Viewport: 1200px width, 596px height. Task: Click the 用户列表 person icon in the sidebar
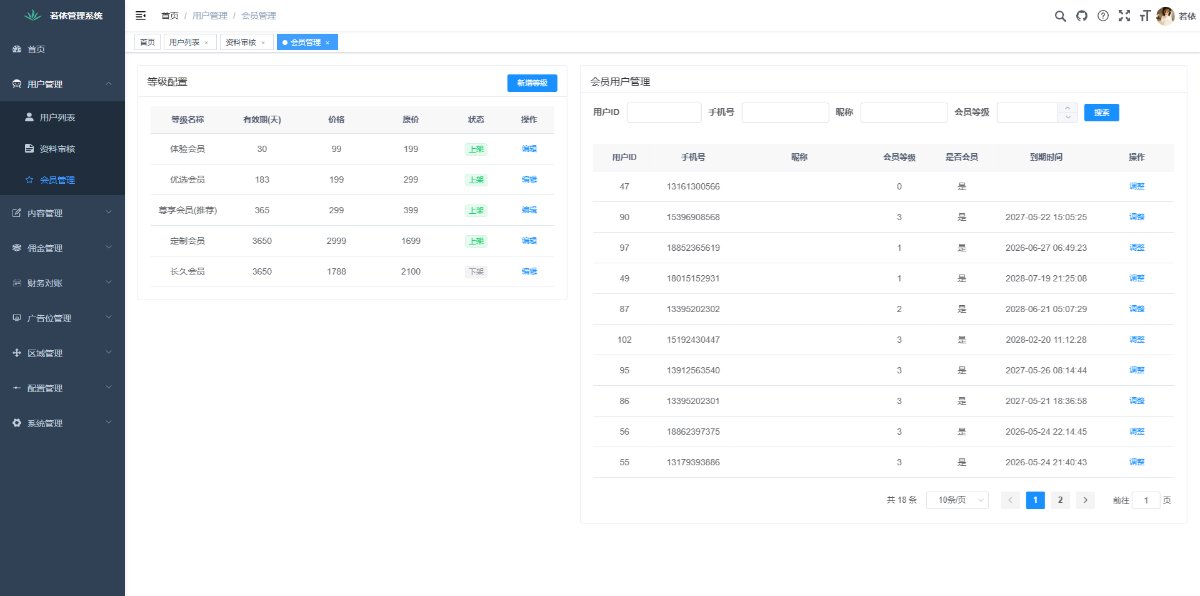pyautogui.click(x=29, y=117)
